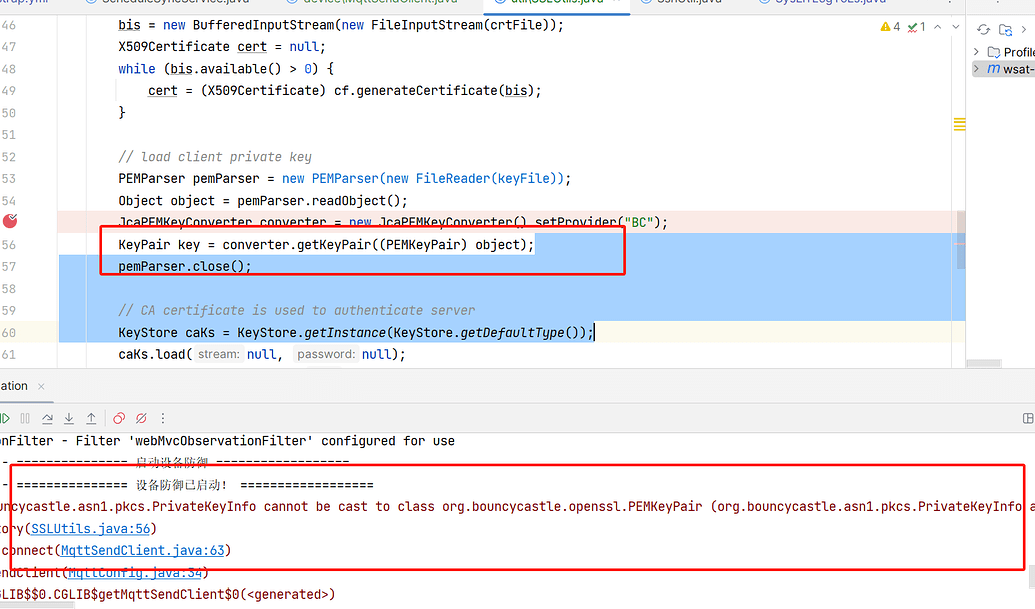The height and width of the screenshot is (609, 1035).
Task: Reload all Maven projects
Action: point(984,29)
